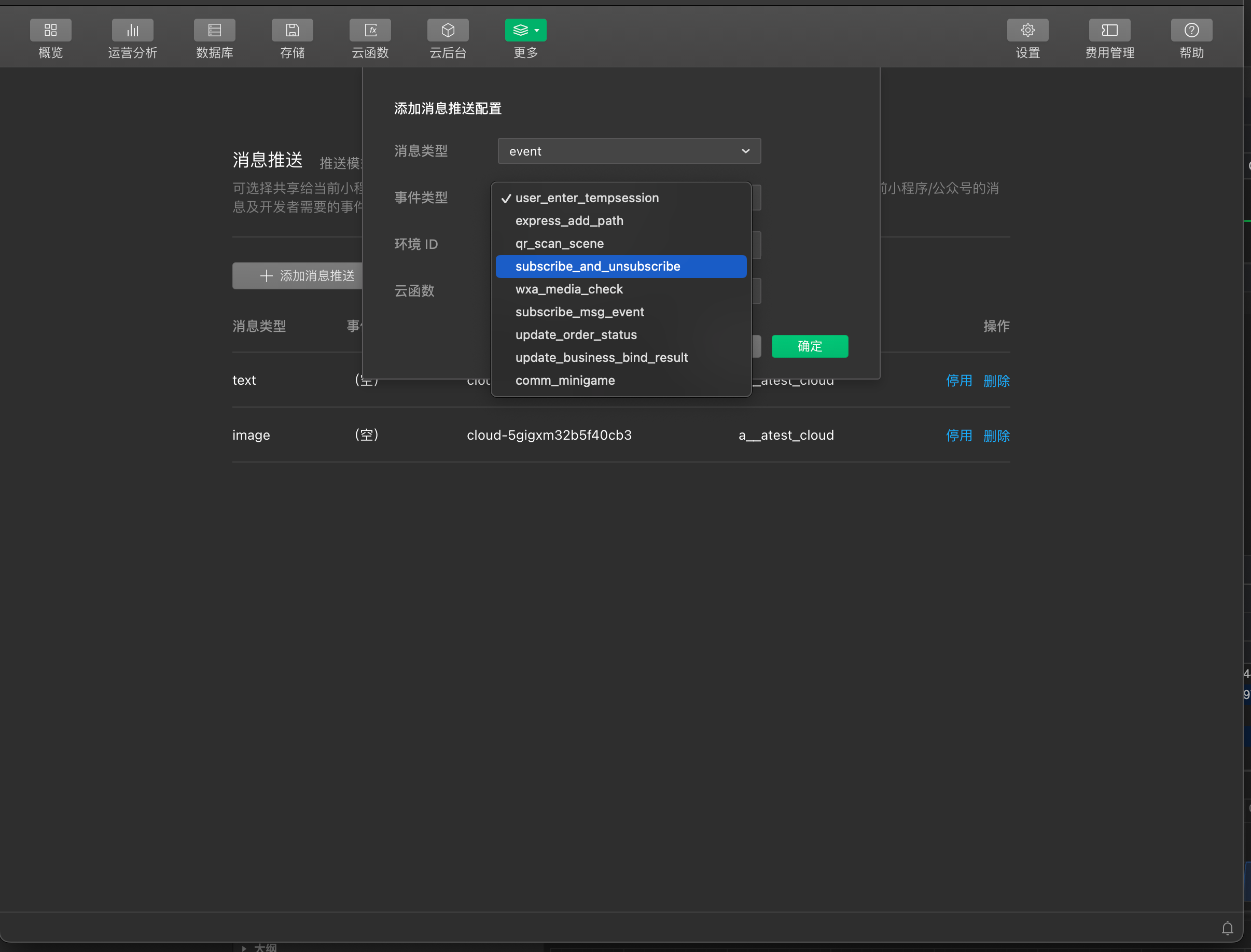The height and width of the screenshot is (952, 1251).
Task: Choose comm_minigame event type
Action: [x=565, y=381]
